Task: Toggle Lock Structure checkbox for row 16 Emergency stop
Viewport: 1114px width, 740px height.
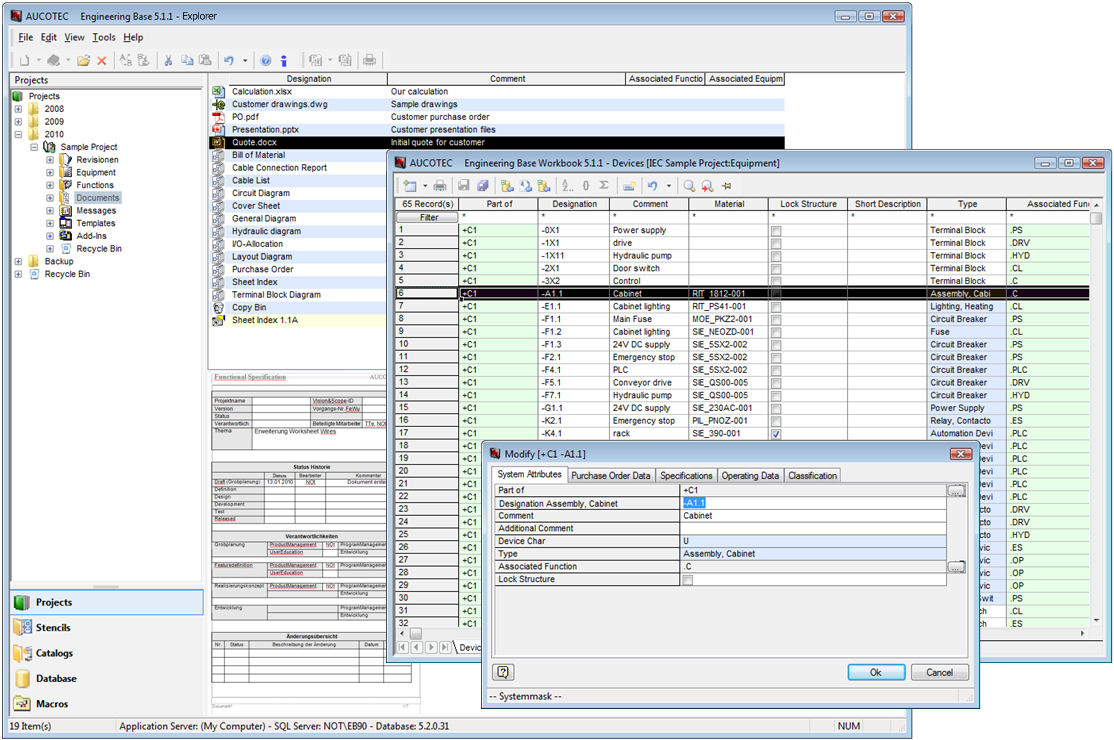Action: pos(776,421)
